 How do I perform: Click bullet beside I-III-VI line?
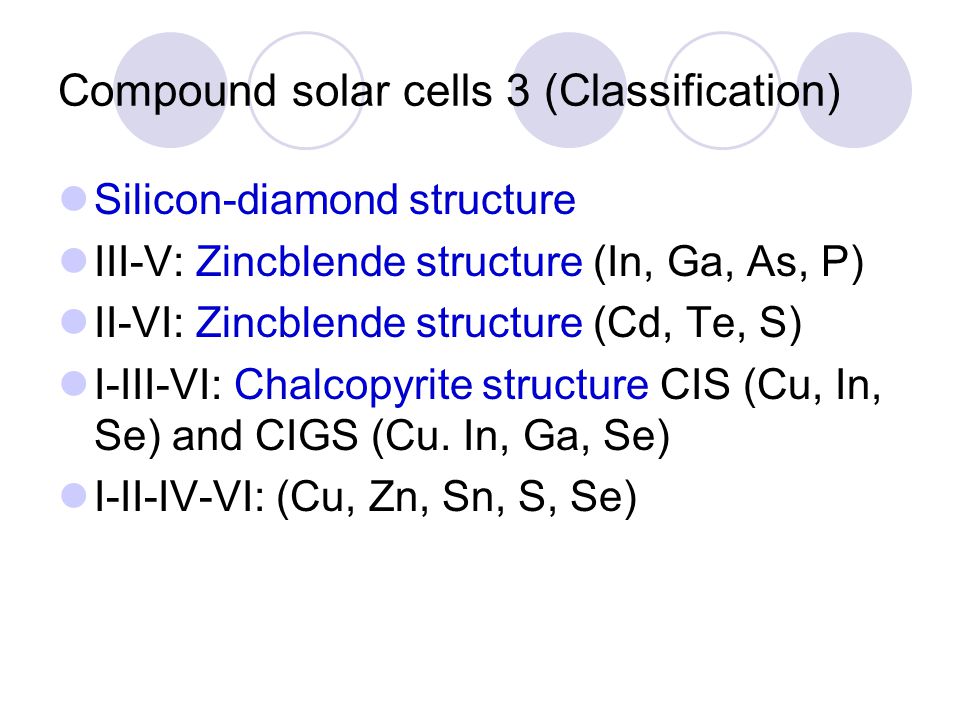point(73,384)
